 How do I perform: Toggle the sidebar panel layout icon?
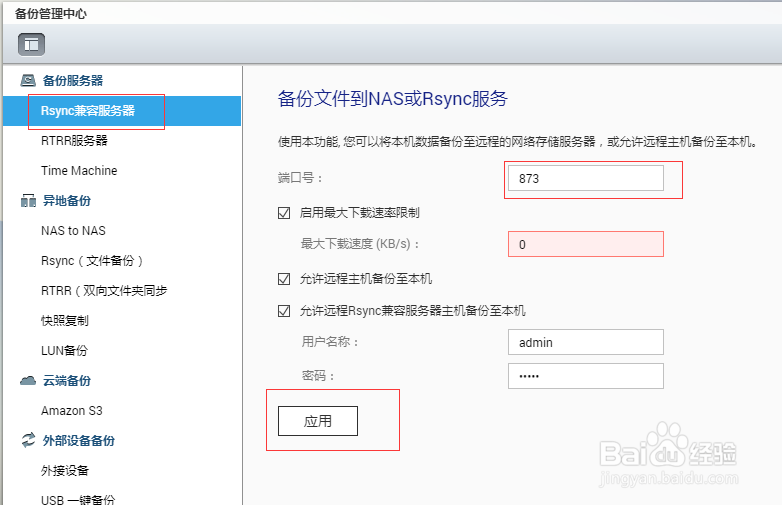(31, 44)
